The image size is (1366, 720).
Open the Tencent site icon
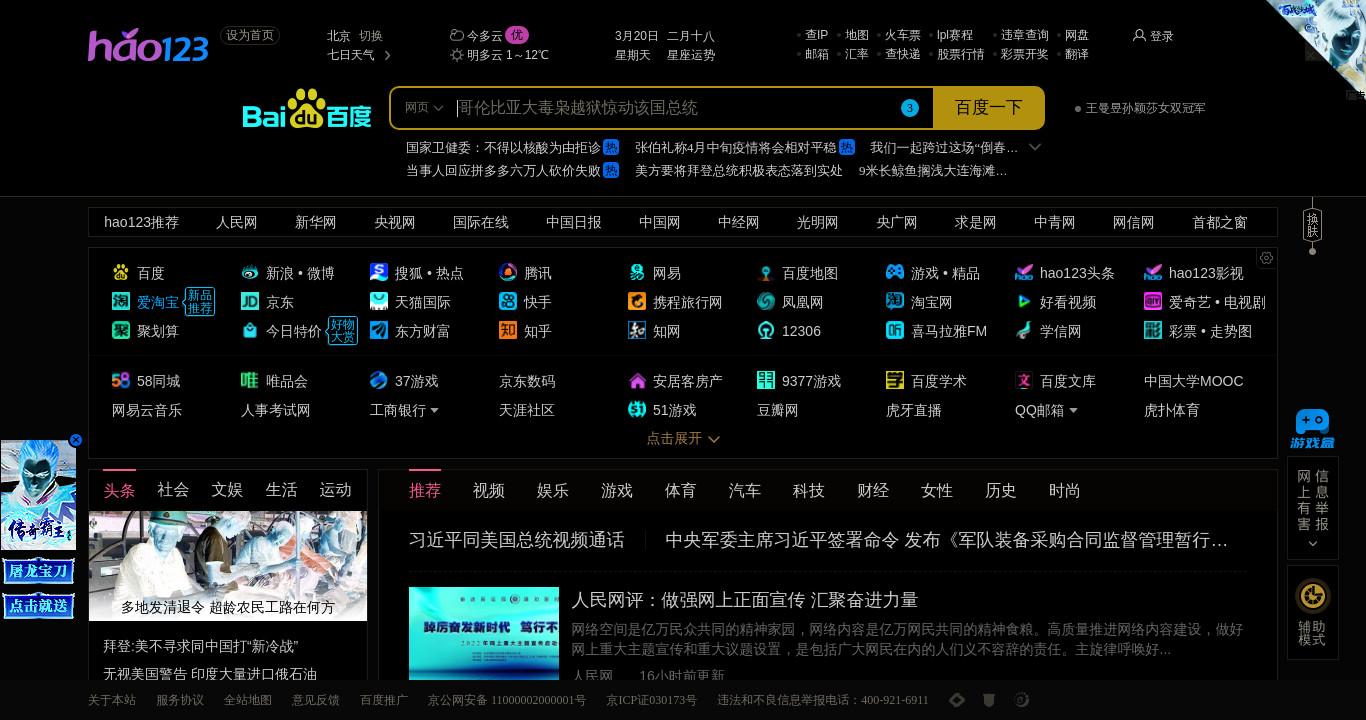pos(508,272)
